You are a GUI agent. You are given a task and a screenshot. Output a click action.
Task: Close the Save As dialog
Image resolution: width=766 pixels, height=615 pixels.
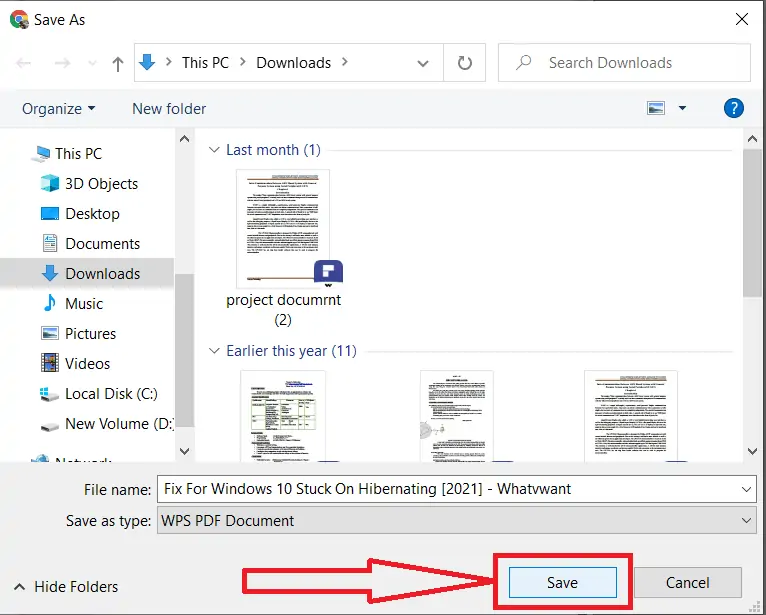pyautogui.click(x=742, y=20)
